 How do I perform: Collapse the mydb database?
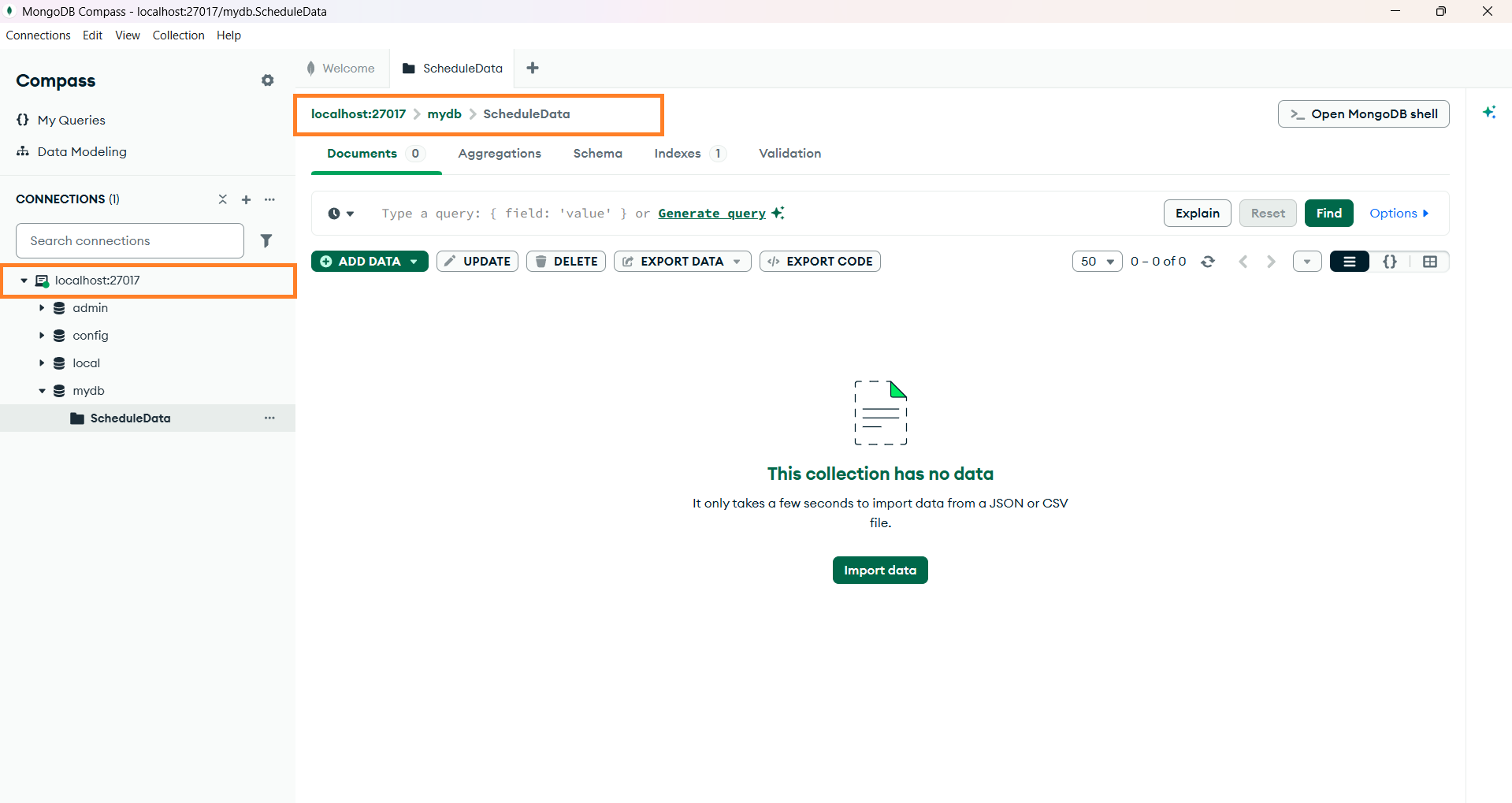[x=43, y=390]
